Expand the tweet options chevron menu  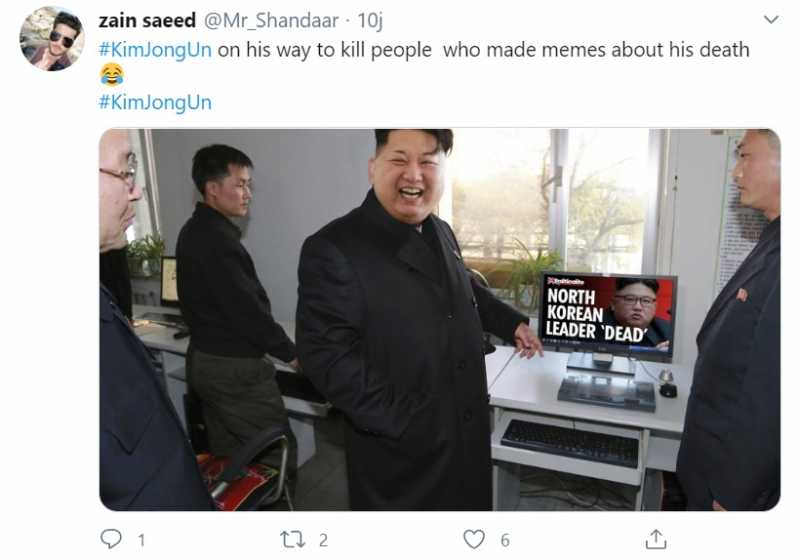point(771,20)
